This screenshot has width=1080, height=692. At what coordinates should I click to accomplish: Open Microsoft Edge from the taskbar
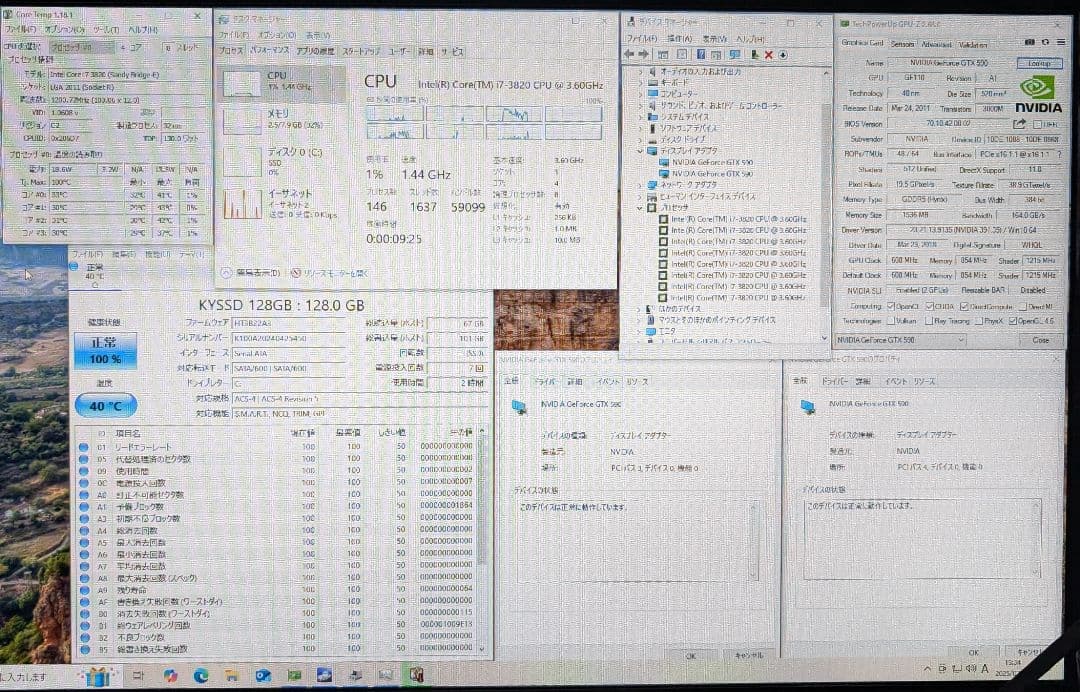coord(200,677)
